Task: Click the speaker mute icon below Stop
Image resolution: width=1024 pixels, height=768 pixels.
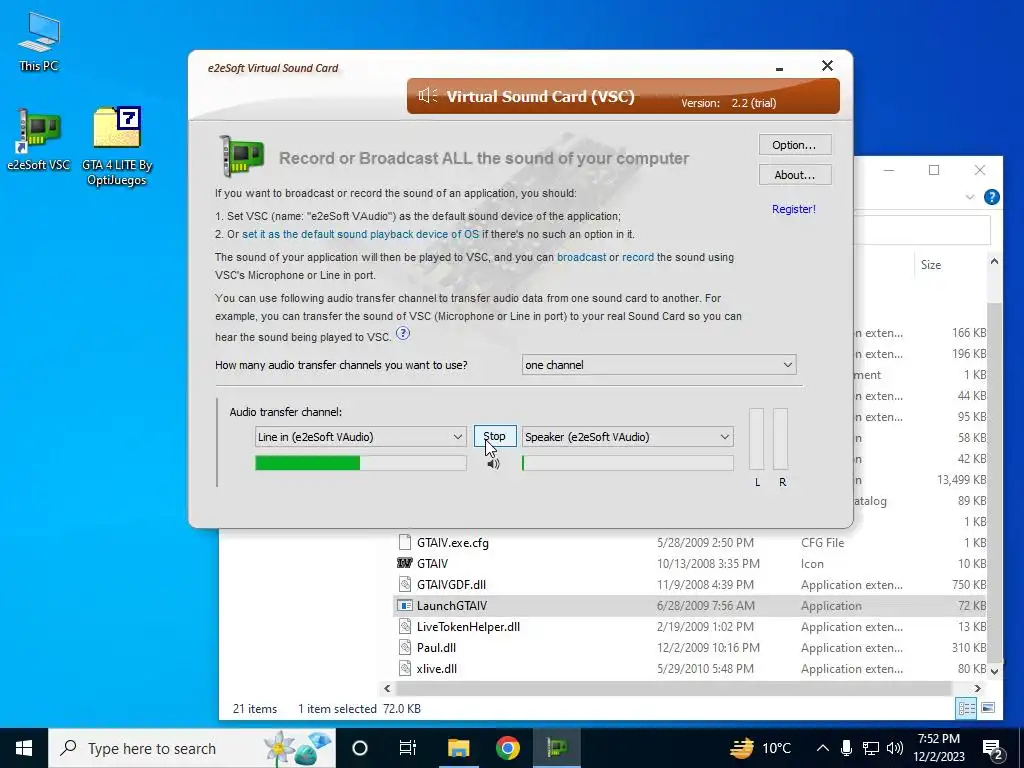Action: (x=494, y=464)
